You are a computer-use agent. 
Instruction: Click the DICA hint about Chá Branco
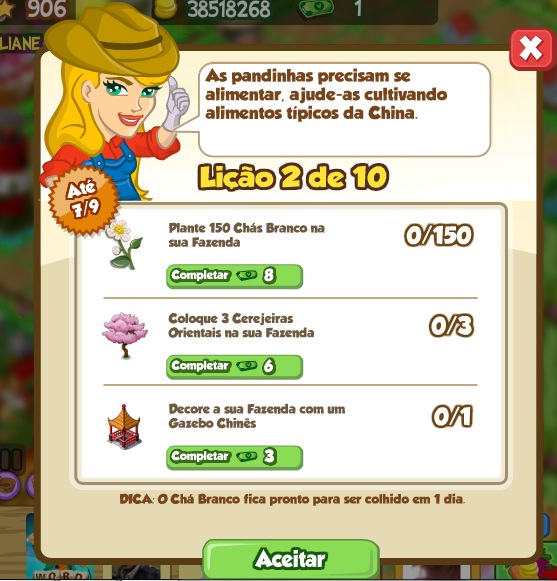[292, 499]
